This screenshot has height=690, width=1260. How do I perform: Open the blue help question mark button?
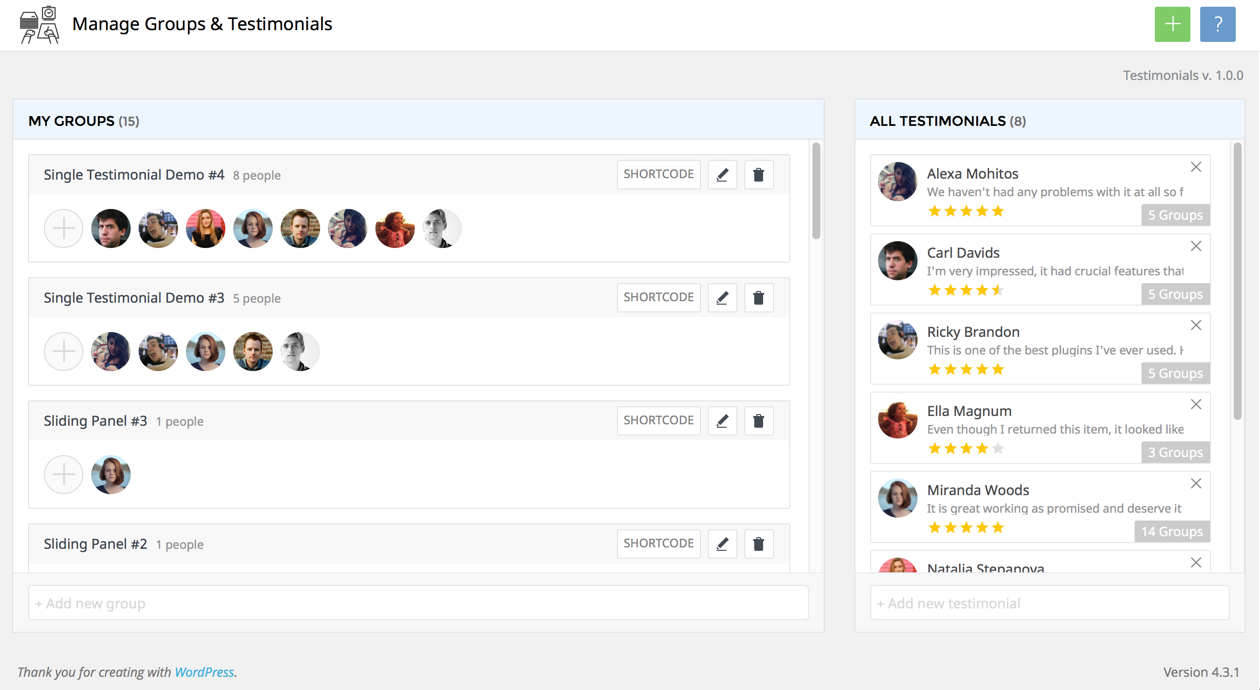pyautogui.click(x=1217, y=24)
